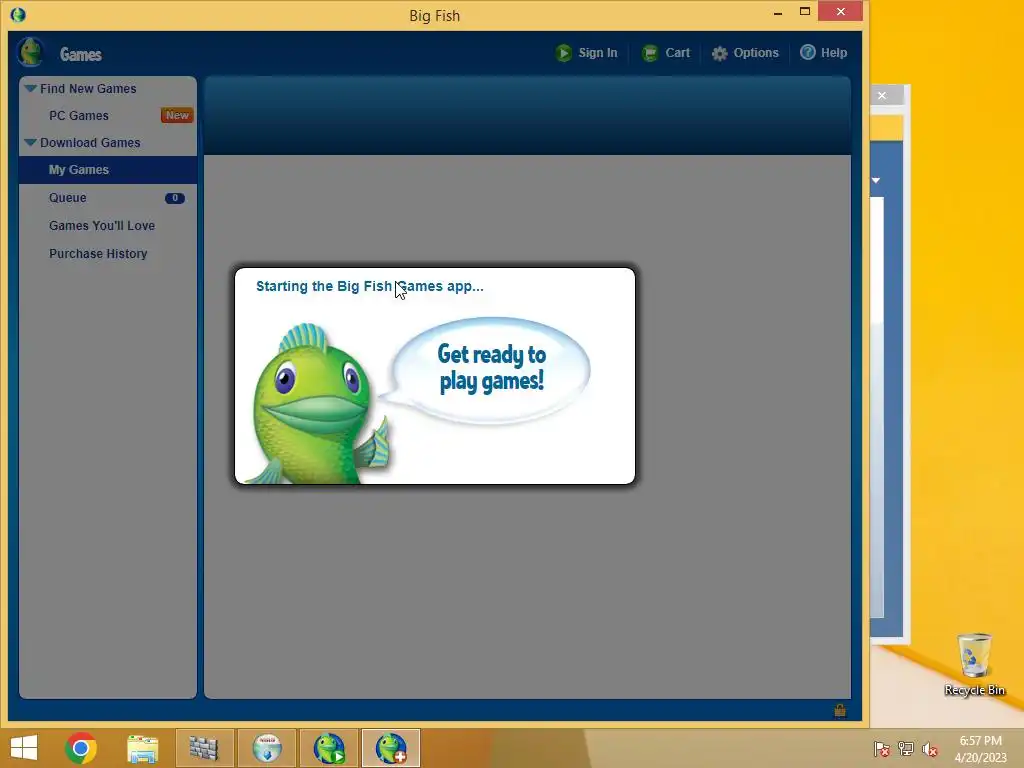This screenshot has height=768, width=1024.
Task: Click Big Fish play-arrow taskbar icon
Action: pyautogui.click(x=329, y=748)
